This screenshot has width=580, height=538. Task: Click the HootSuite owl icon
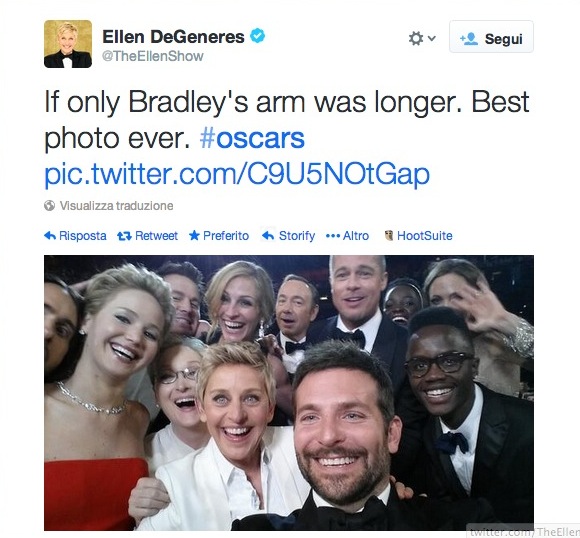[389, 235]
